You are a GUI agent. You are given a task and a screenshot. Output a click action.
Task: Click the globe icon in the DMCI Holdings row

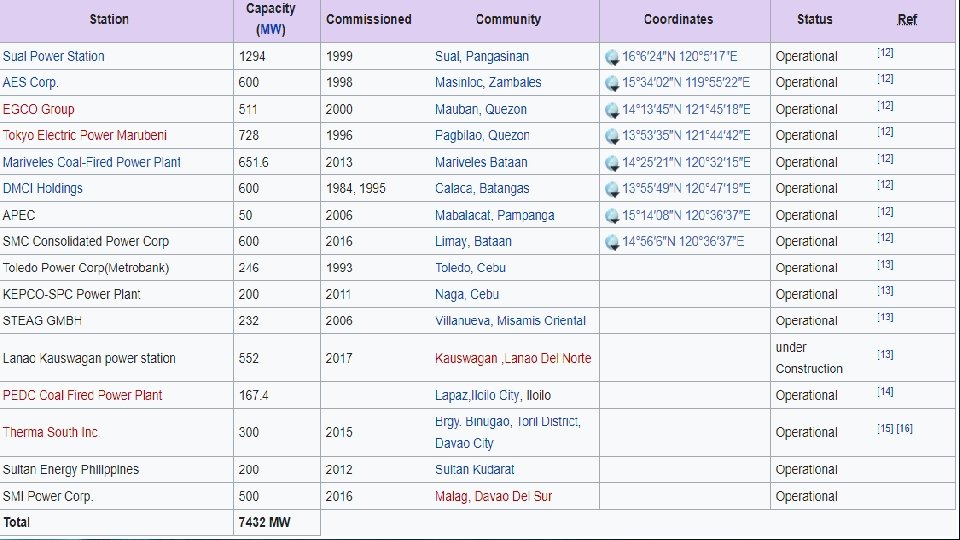tap(612, 189)
